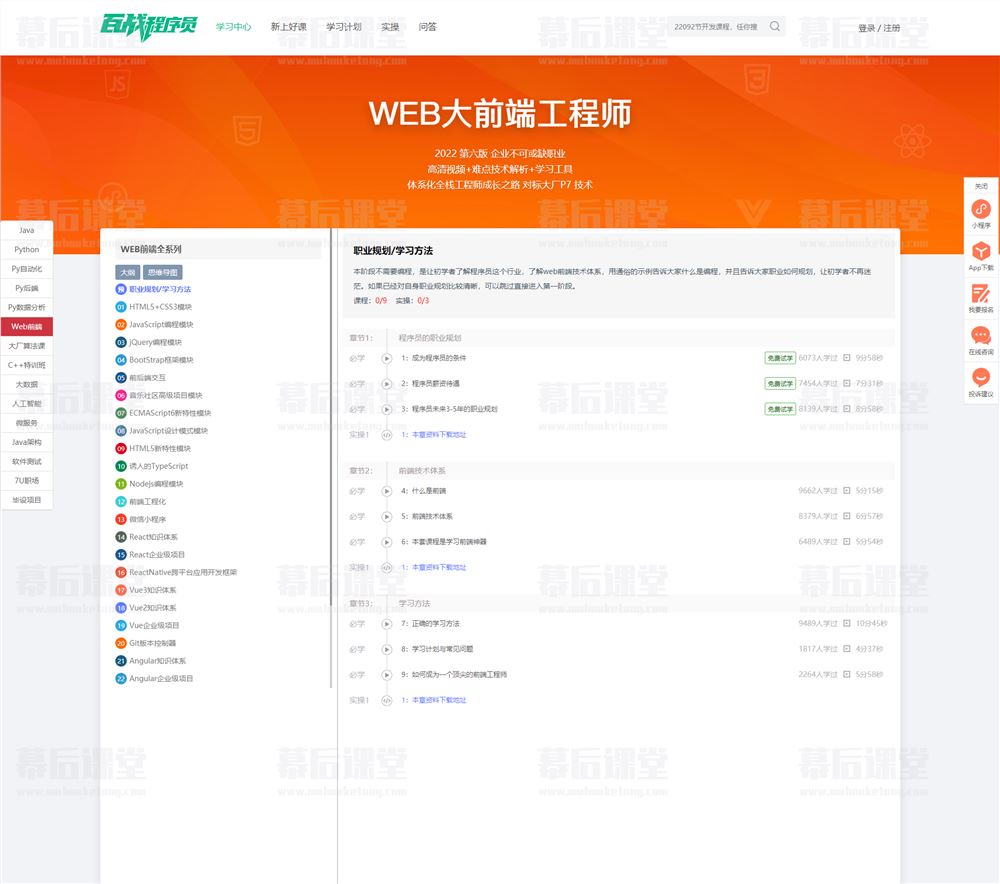Select the Java category tab
Image resolution: width=1000 pixels, height=884 pixels.
27,230
